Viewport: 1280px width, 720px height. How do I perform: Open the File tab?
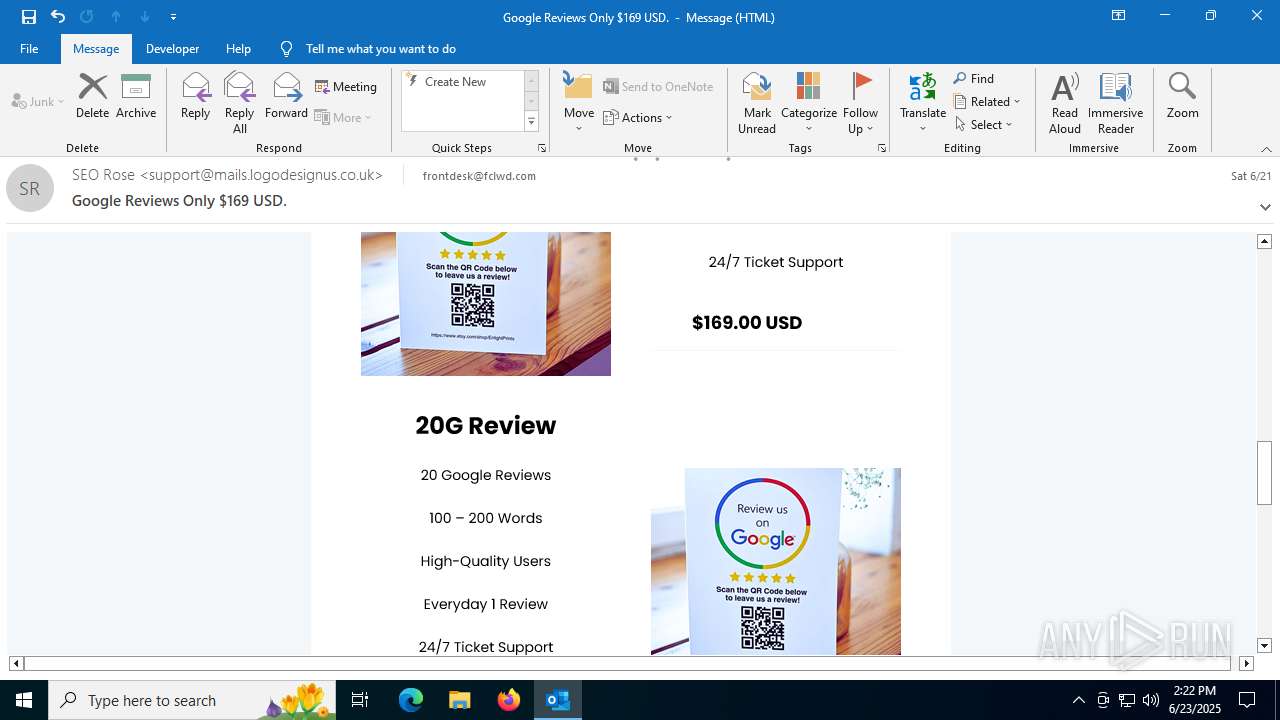click(29, 49)
